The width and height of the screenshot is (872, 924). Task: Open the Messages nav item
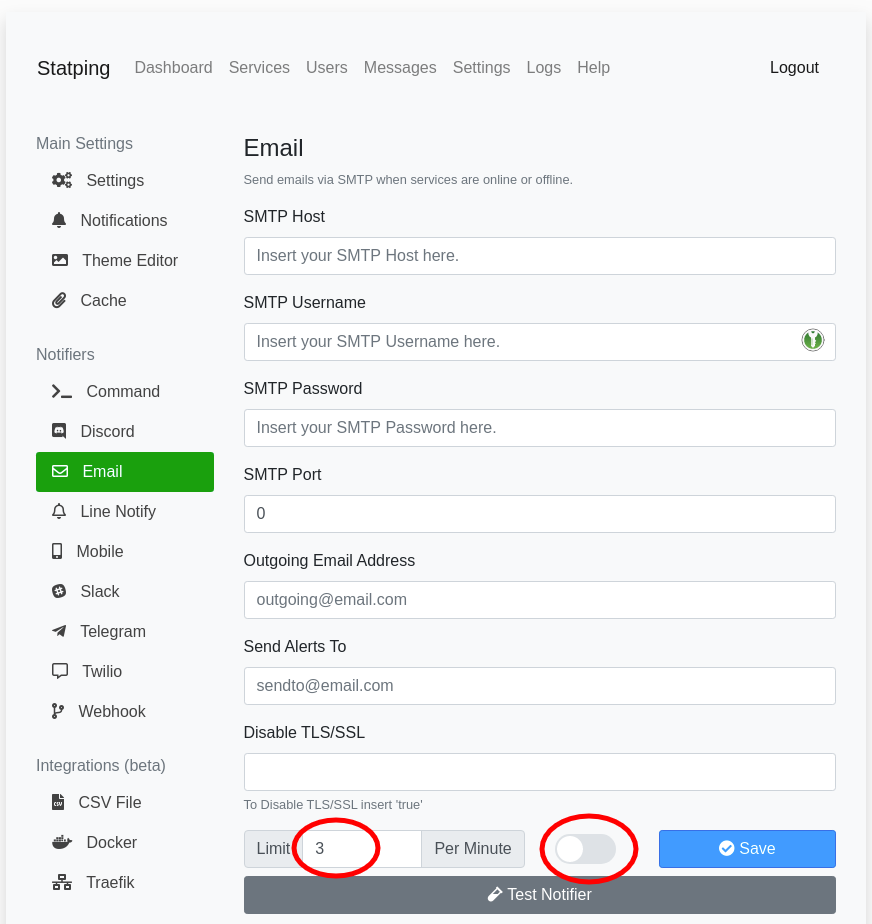400,68
